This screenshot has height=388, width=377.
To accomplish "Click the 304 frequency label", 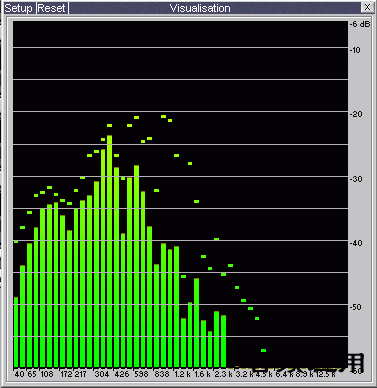I will click(x=102, y=374).
